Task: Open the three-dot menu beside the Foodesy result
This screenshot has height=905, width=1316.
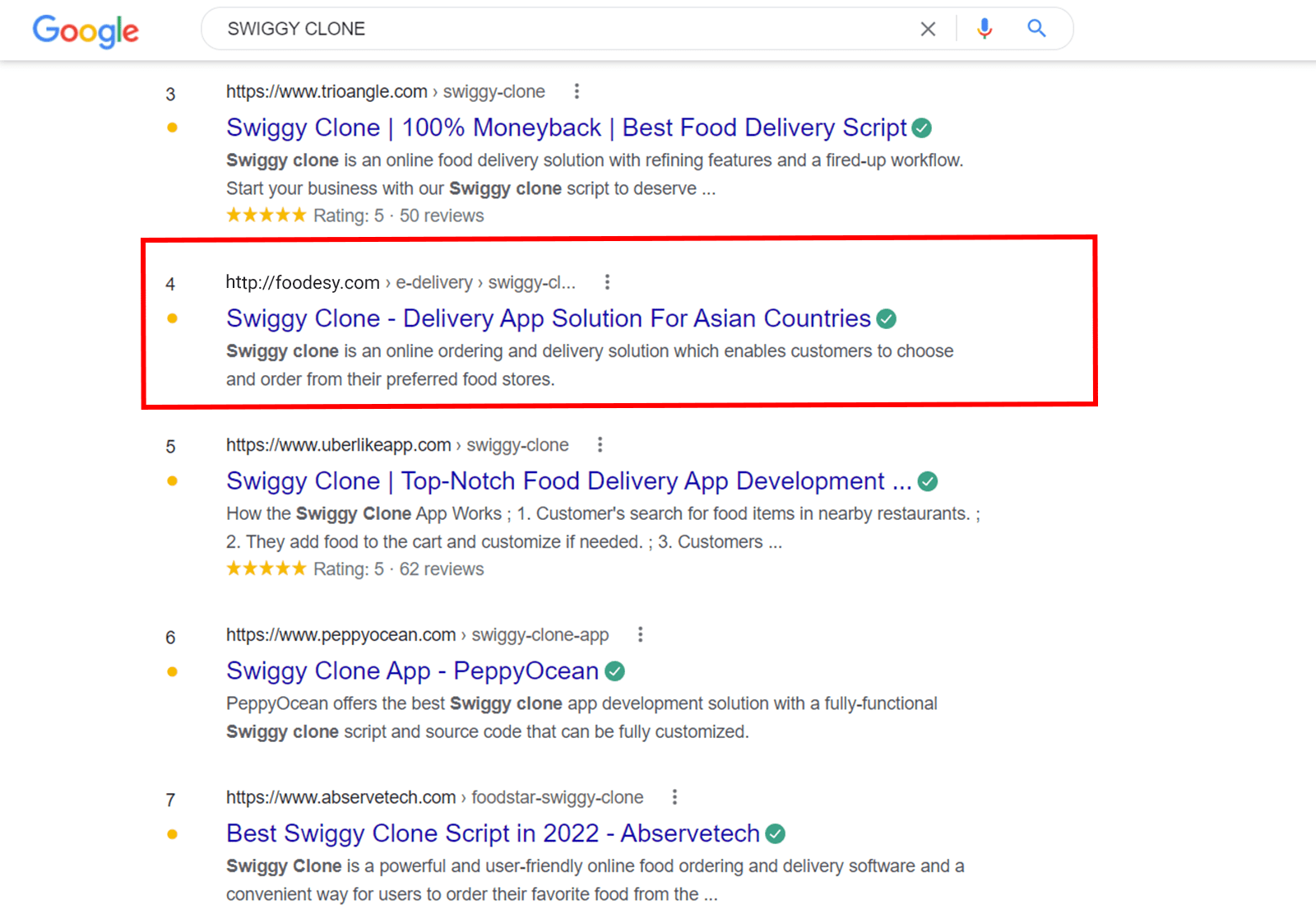Action: [607, 281]
